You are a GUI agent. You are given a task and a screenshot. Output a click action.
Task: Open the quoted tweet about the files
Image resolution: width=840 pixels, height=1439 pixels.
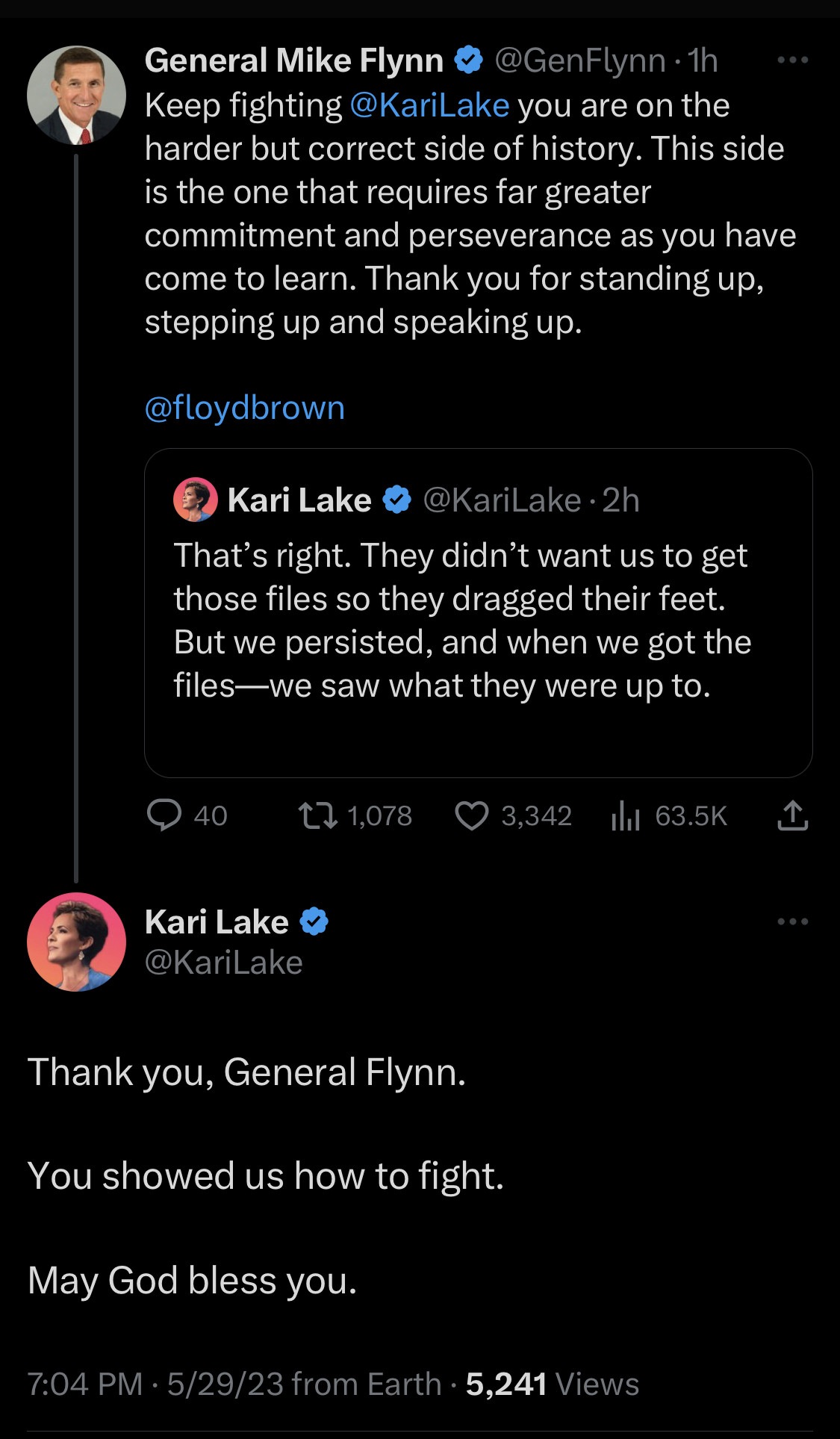point(478,620)
